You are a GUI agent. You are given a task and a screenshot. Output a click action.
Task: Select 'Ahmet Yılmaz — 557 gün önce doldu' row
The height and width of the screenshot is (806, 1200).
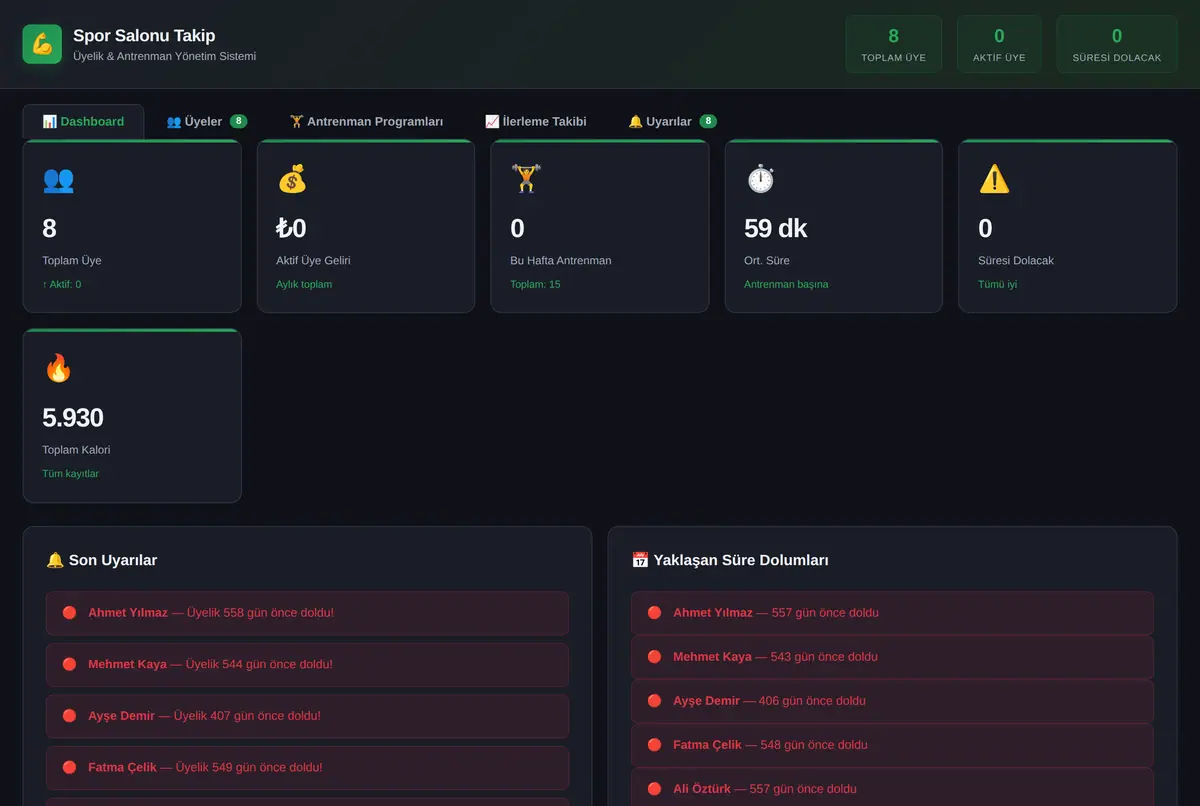point(892,613)
